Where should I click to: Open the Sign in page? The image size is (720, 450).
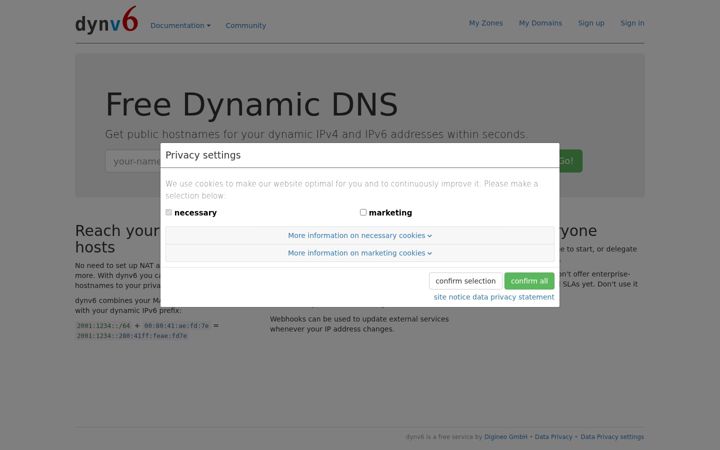point(632,23)
